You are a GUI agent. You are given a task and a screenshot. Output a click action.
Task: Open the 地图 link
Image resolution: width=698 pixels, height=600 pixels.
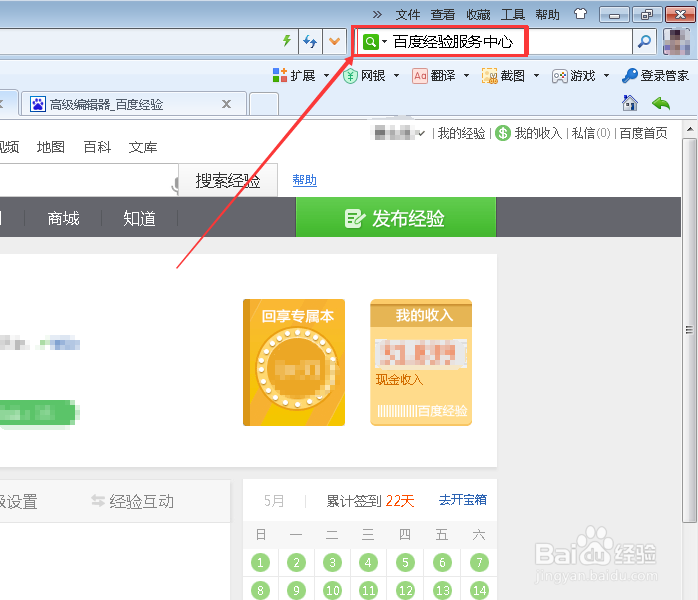click(51, 147)
